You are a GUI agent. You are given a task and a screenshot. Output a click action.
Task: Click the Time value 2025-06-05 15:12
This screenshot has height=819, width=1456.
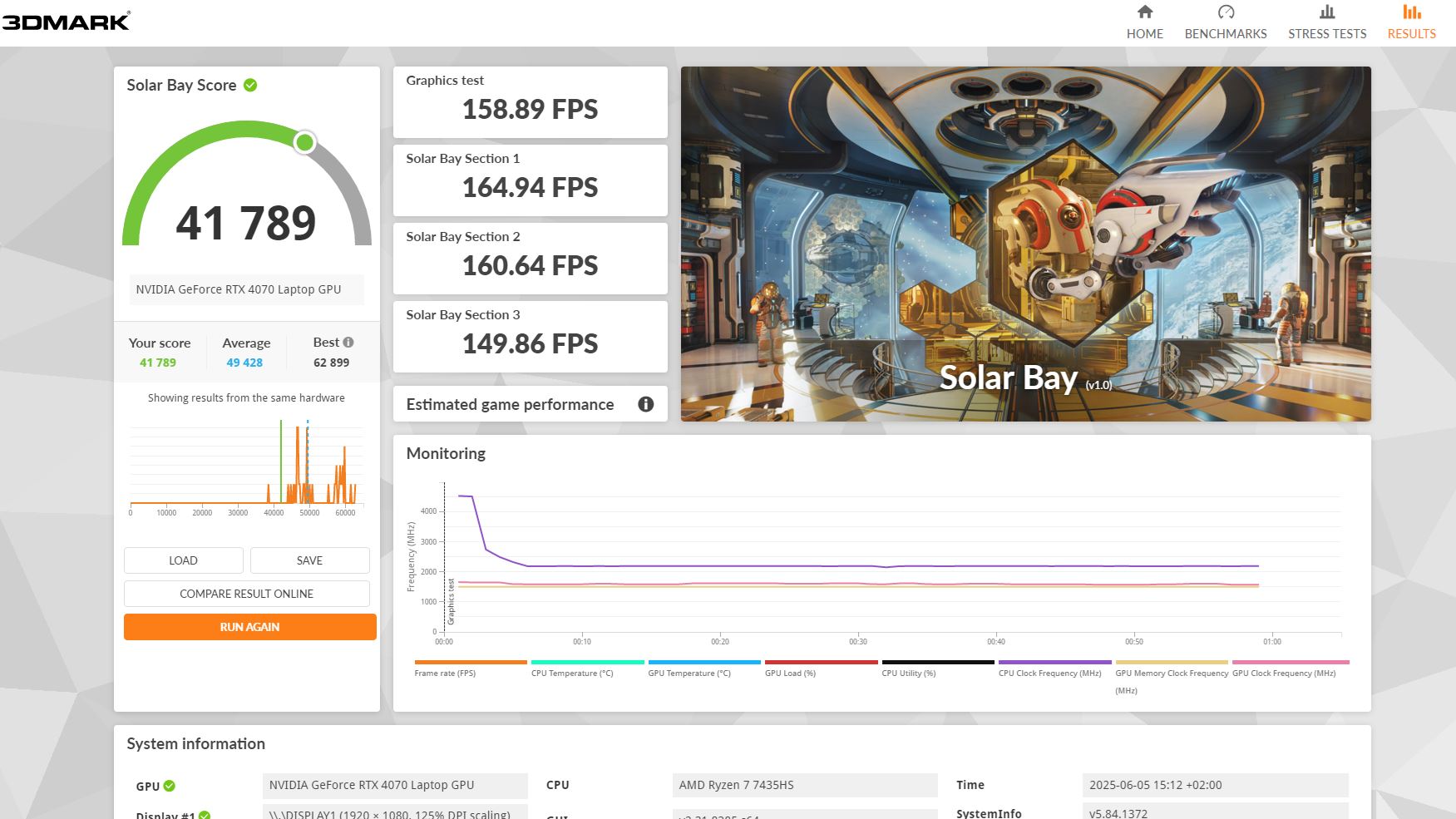point(1216,786)
